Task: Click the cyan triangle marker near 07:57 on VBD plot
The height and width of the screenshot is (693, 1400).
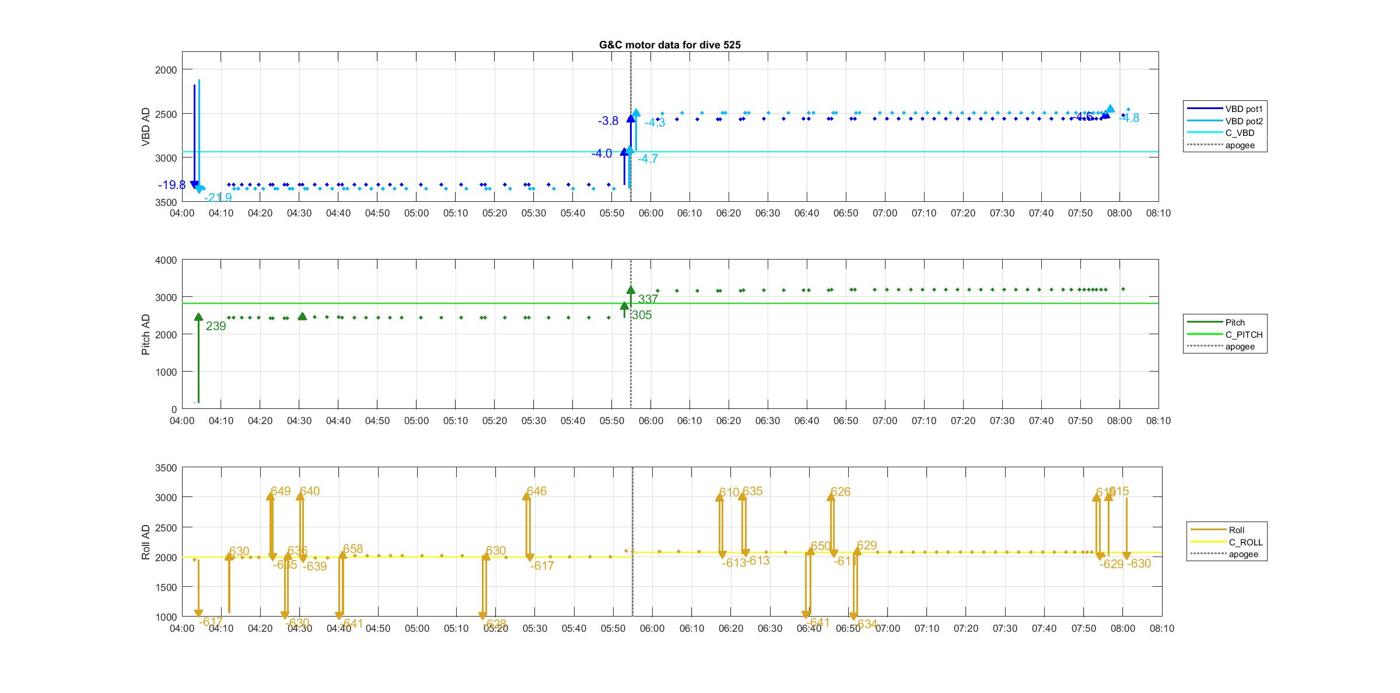Action: [1110, 109]
